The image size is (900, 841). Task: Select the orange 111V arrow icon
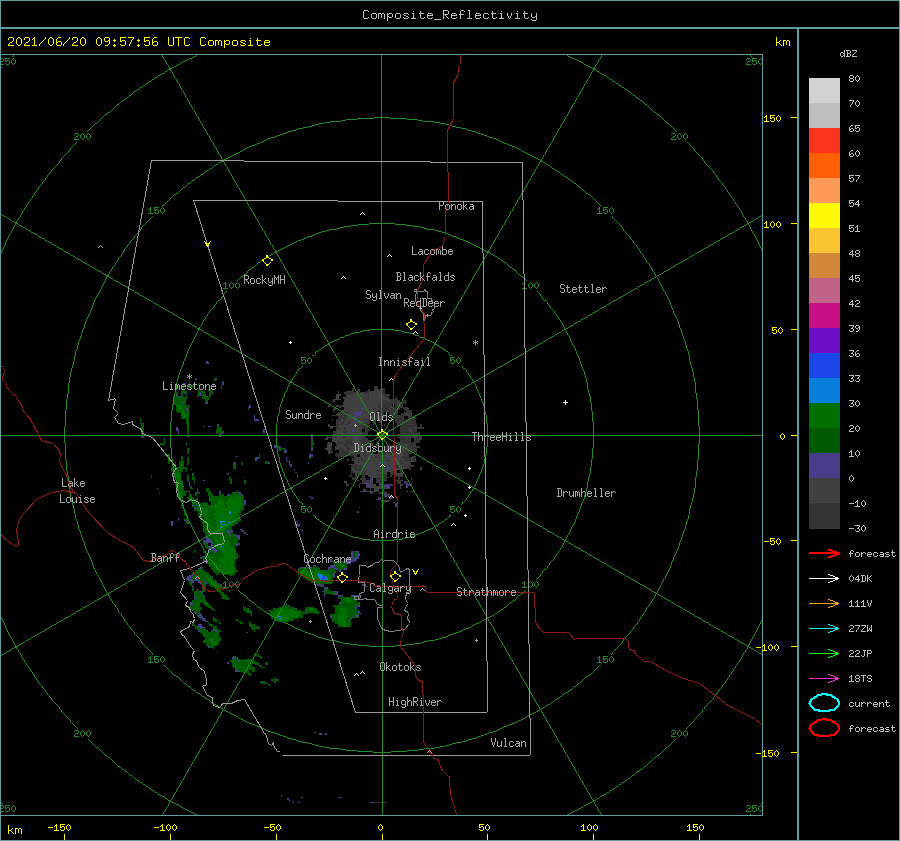pyautogui.click(x=824, y=603)
